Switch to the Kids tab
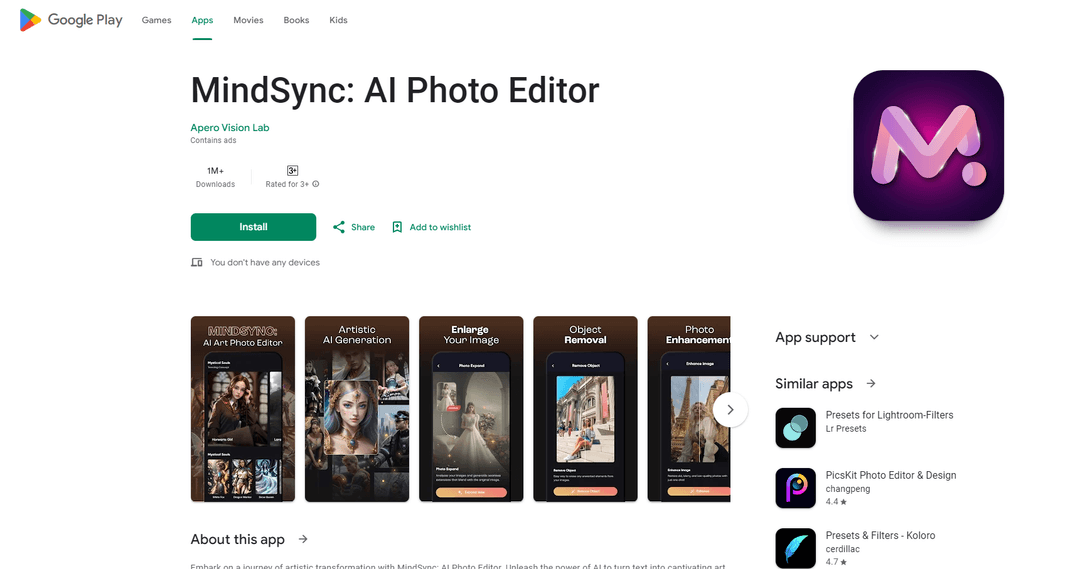The height and width of the screenshot is (569, 1080). 338,20
